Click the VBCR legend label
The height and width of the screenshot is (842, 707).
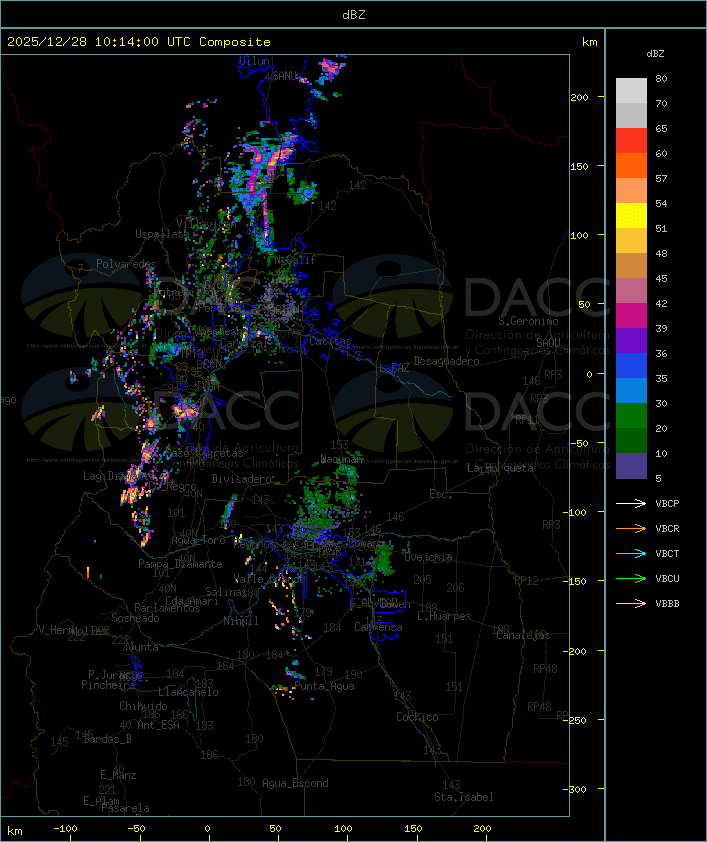tap(667, 528)
